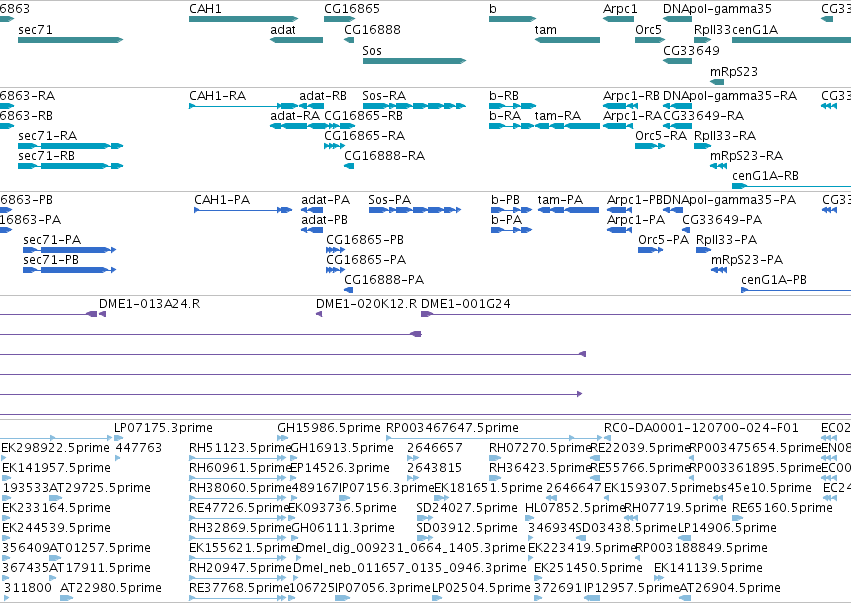Select the DNApol-gamma35 gene label
This screenshot has height=603, width=851.
(x=717, y=9)
